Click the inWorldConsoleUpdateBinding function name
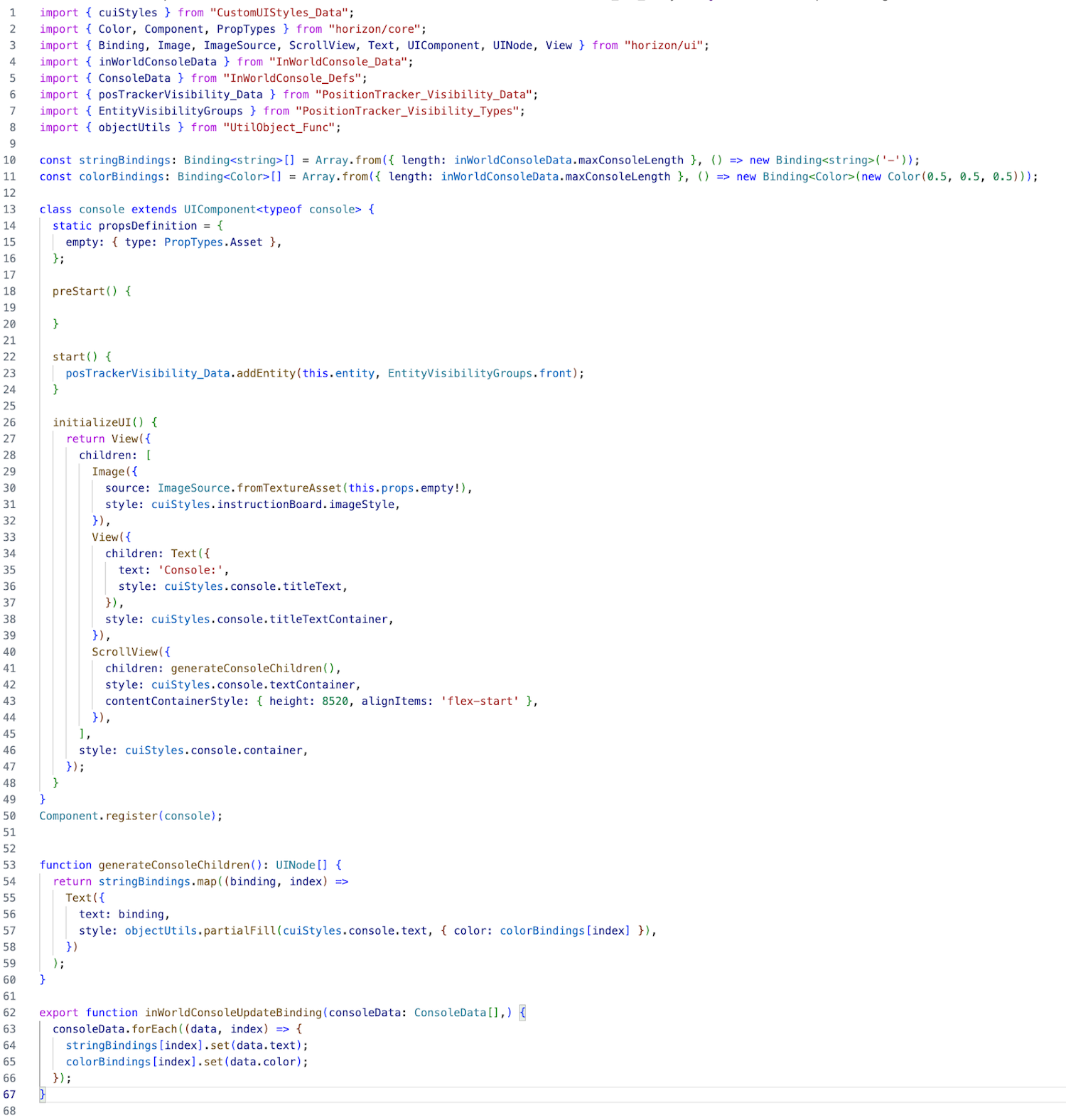Viewport: 1066px width, 1120px height. click(x=234, y=1013)
